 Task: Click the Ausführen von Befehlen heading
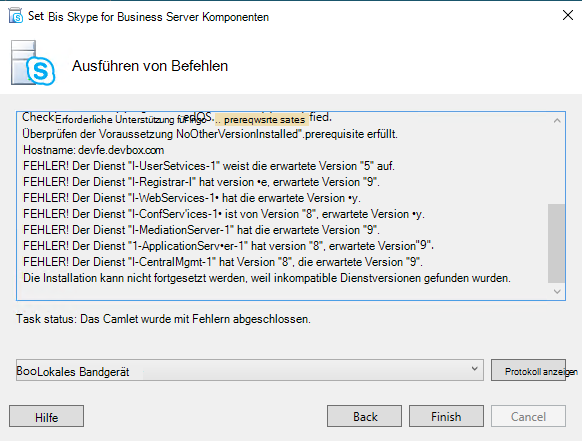pos(150,66)
